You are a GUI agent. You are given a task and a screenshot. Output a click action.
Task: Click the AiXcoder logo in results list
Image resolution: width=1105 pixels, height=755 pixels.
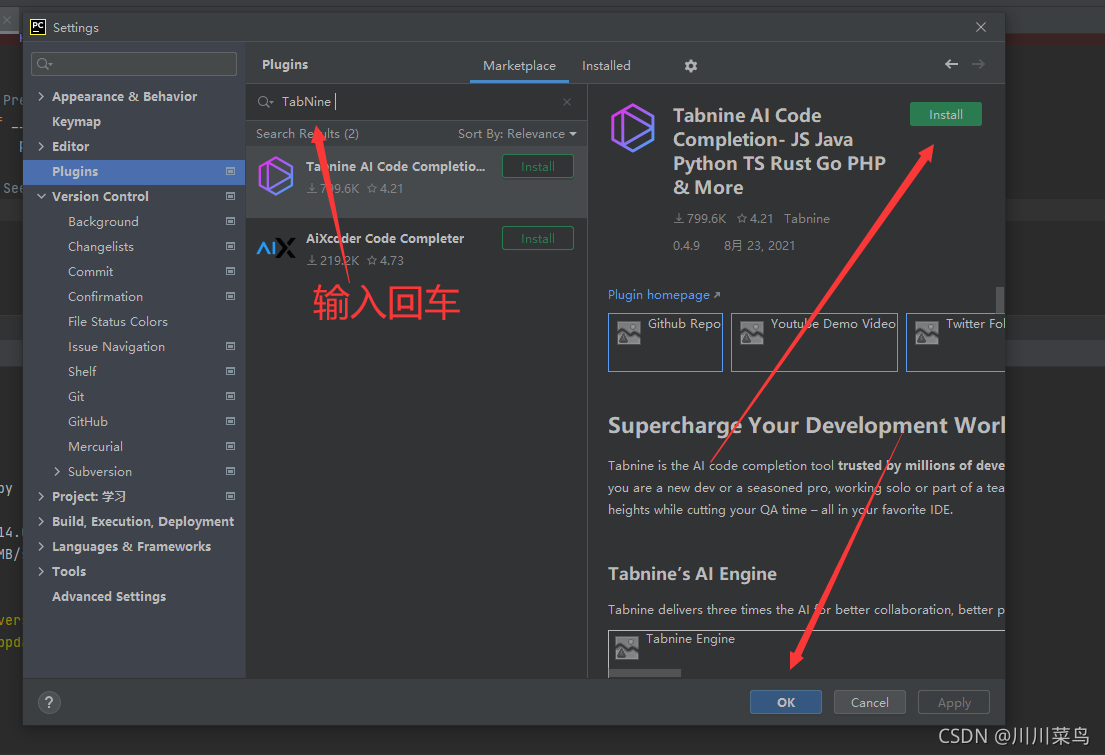point(276,247)
